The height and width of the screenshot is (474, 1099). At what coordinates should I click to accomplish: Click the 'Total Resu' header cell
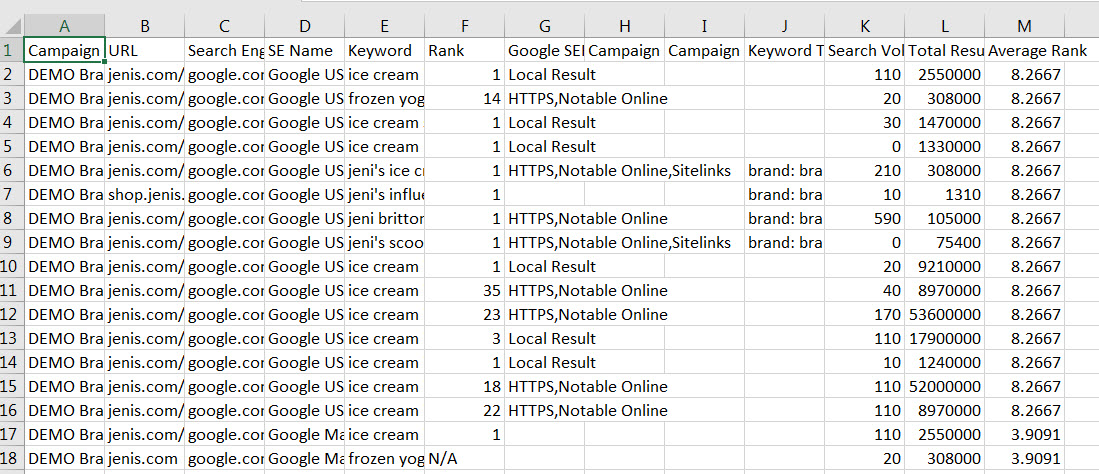point(944,50)
